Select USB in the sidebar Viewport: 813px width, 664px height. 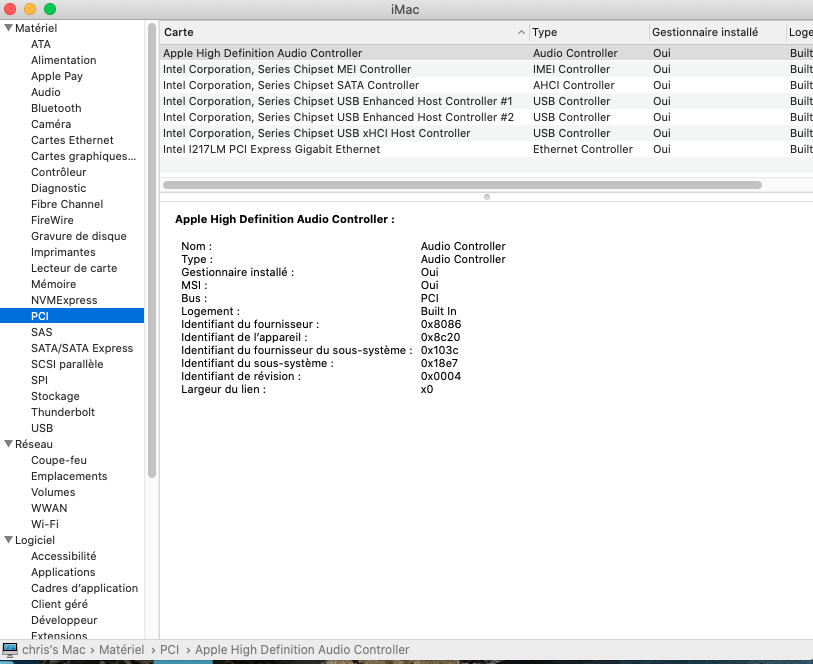(x=42, y=429)
